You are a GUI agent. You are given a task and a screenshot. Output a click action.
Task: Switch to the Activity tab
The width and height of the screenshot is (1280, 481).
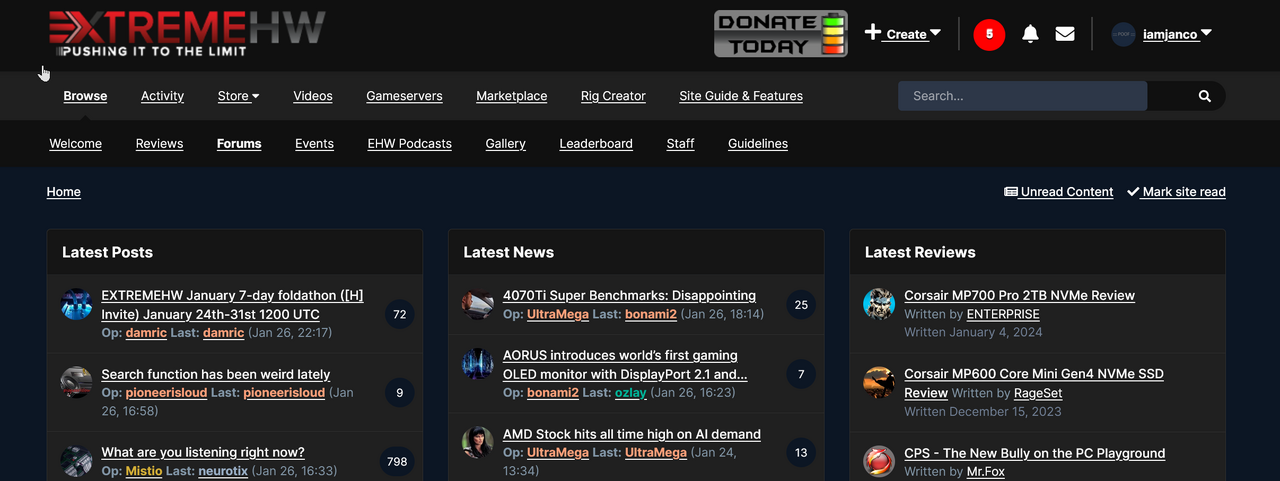coord(162,96)
